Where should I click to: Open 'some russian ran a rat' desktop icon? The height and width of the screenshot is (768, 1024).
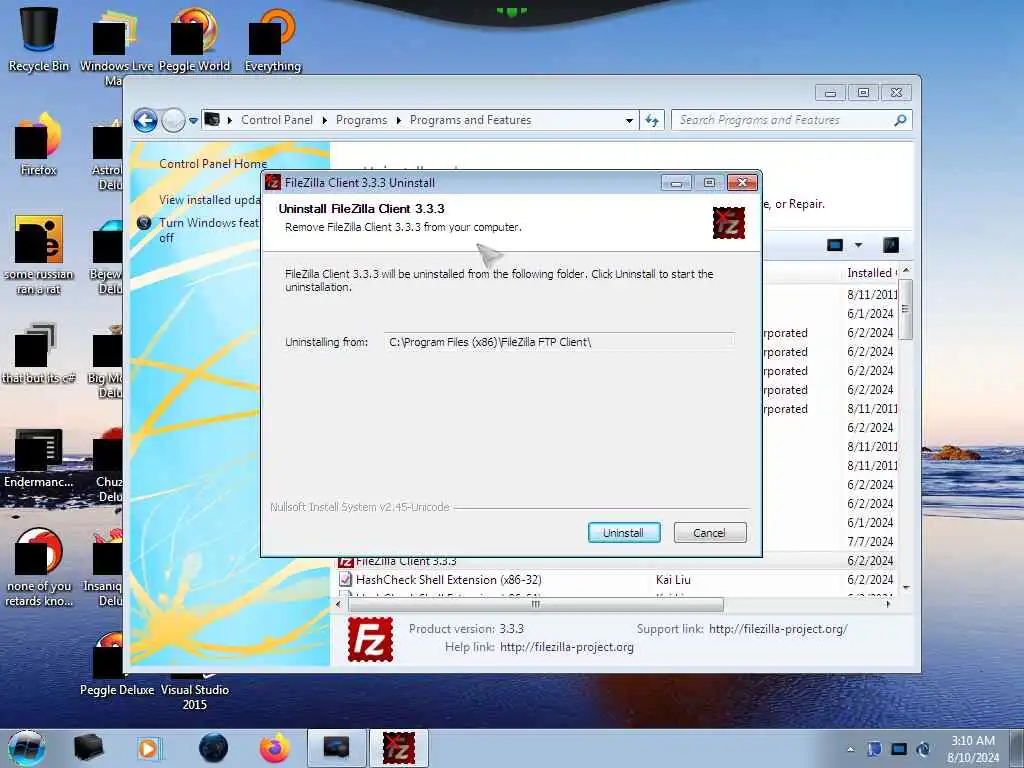[x=39, y=255]
